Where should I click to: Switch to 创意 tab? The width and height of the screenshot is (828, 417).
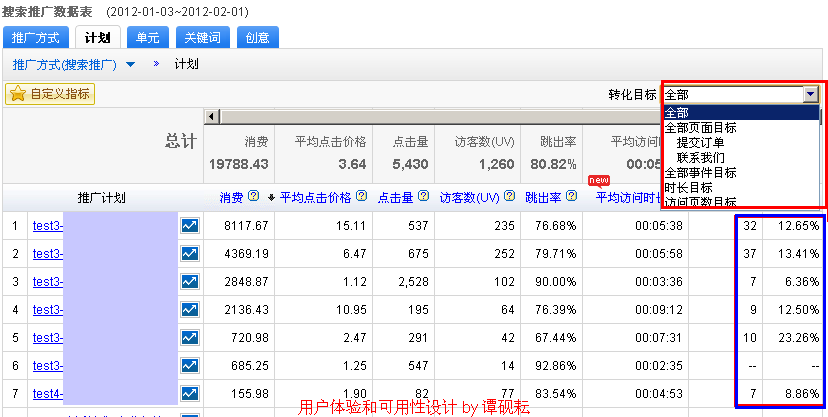point(258,37)
